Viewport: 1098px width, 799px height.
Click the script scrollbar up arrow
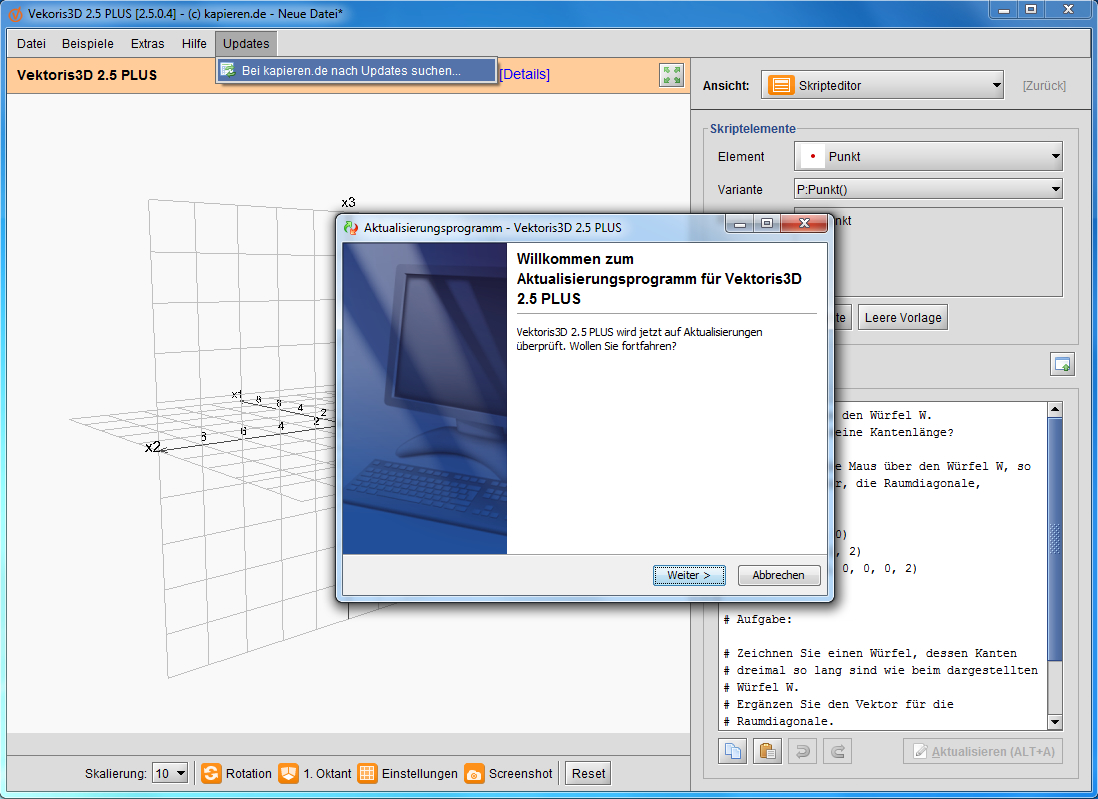[1055, 410]
